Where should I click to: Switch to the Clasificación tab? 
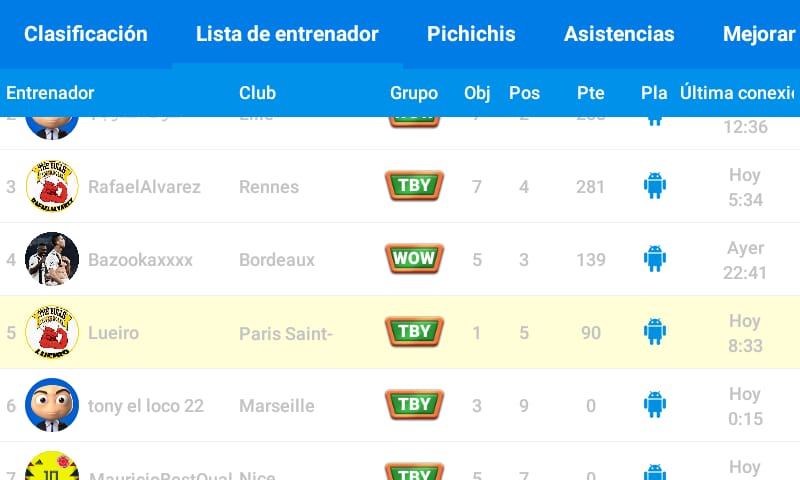(86, 34)
